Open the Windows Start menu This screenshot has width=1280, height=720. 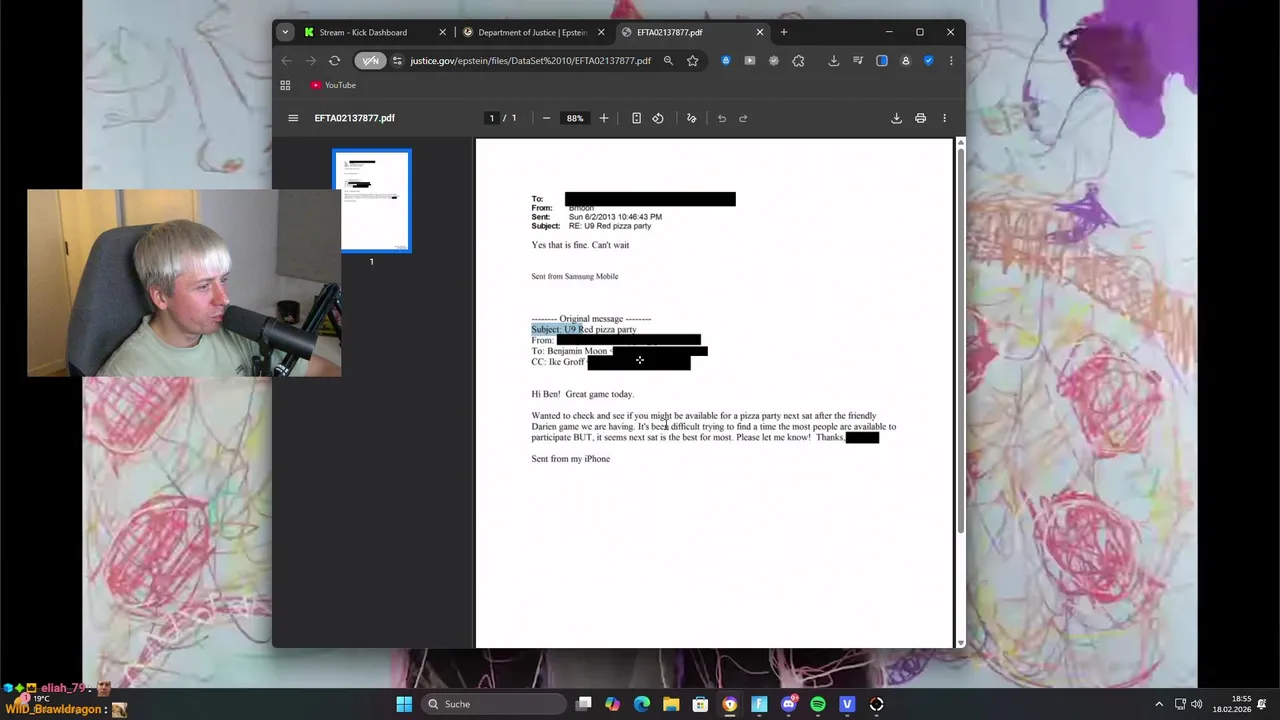(404, 704)
